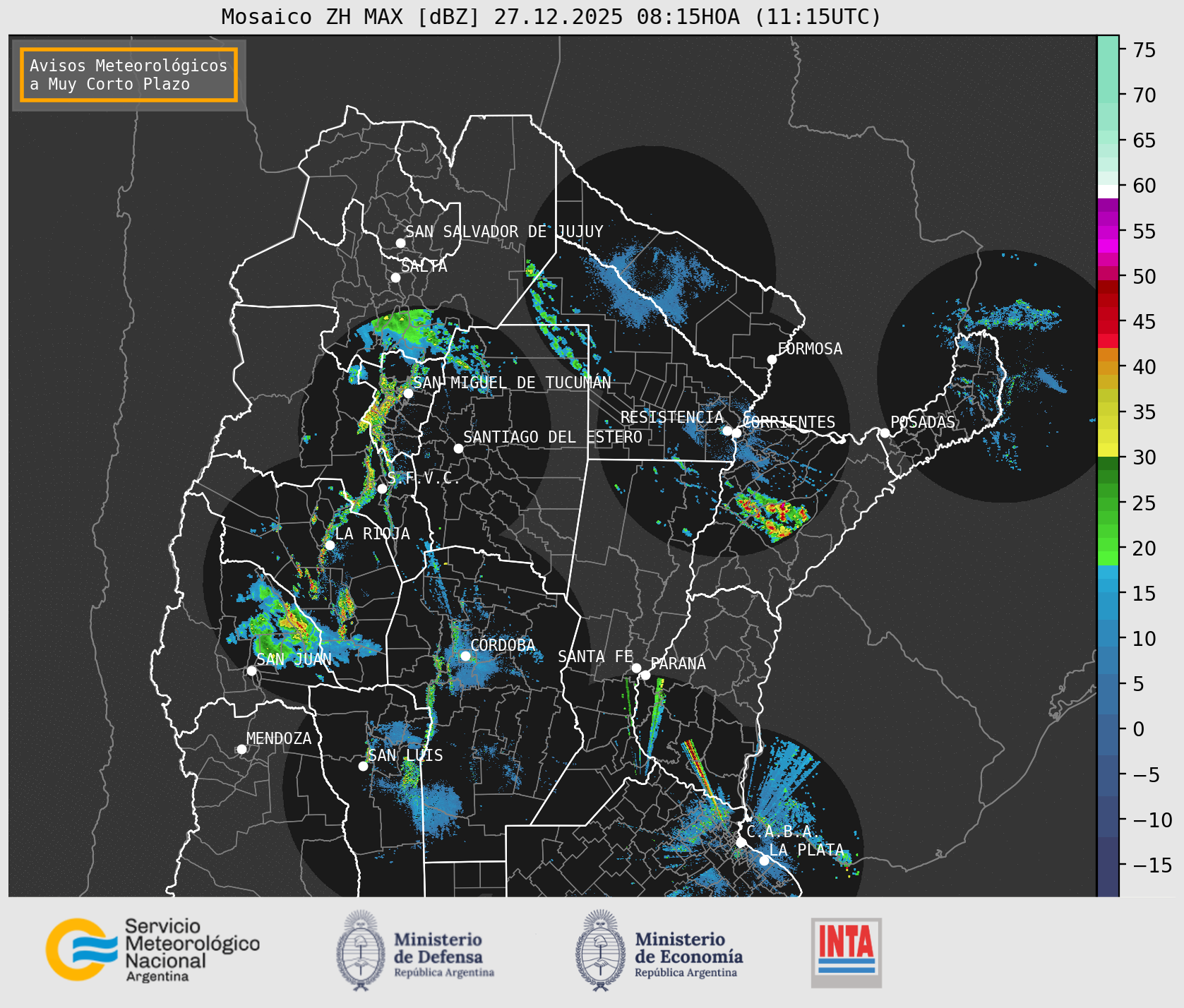Click the Avisos Meteorológicos a Muy Corto Plazo box

(x=128, y=75)
